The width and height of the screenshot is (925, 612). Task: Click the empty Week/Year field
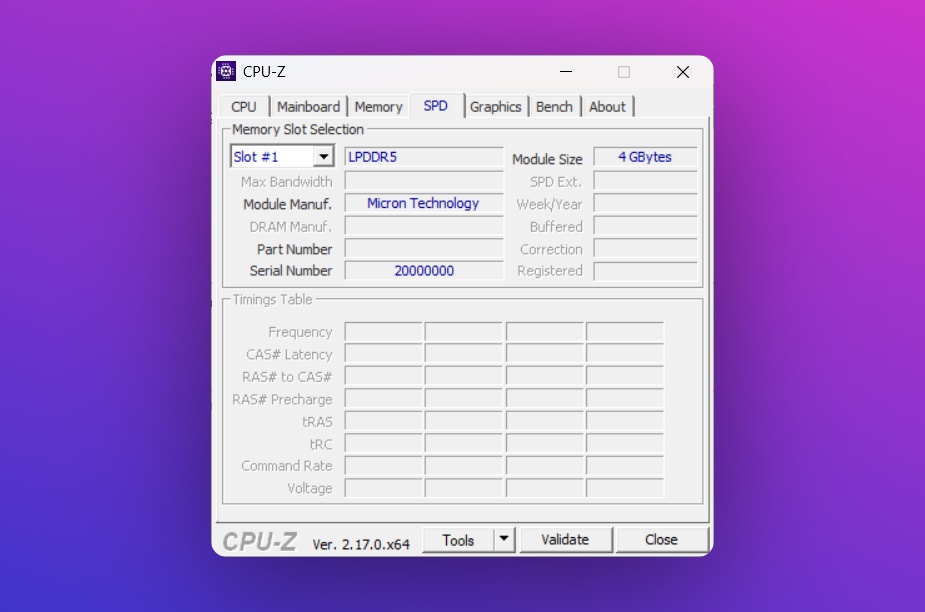click(645, 204)
